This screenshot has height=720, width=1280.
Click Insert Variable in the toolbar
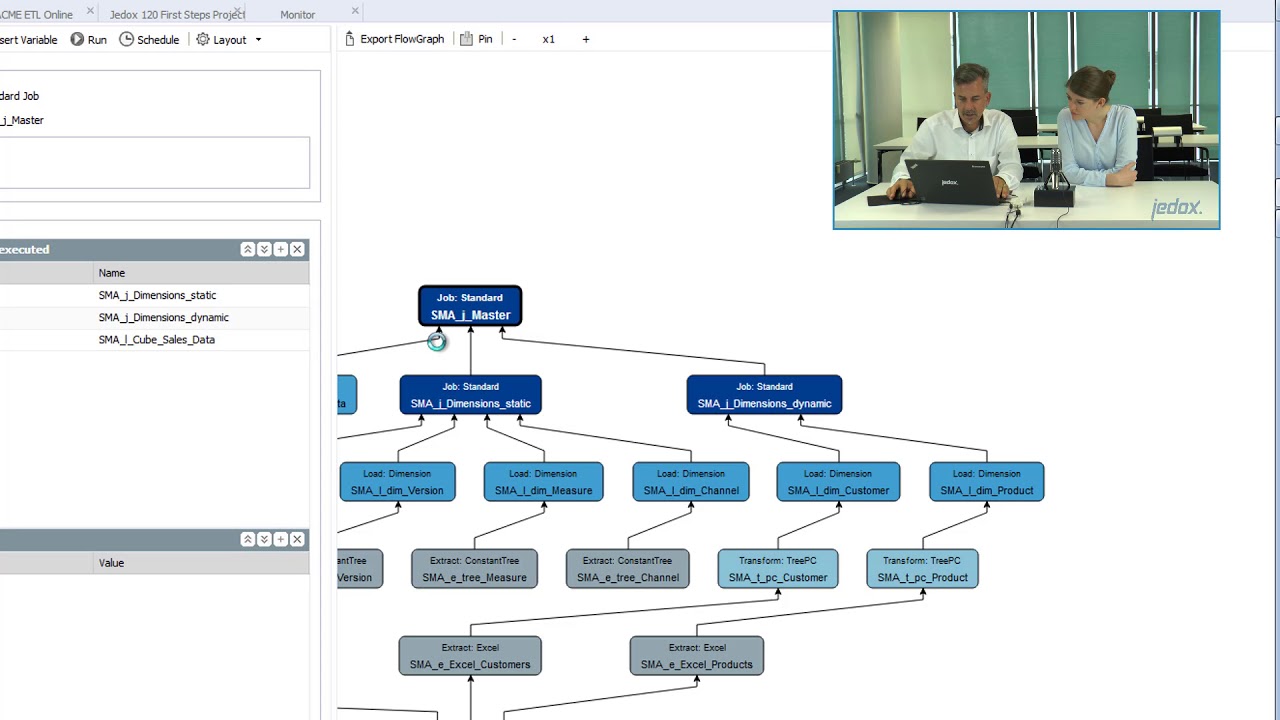point(29,40)
